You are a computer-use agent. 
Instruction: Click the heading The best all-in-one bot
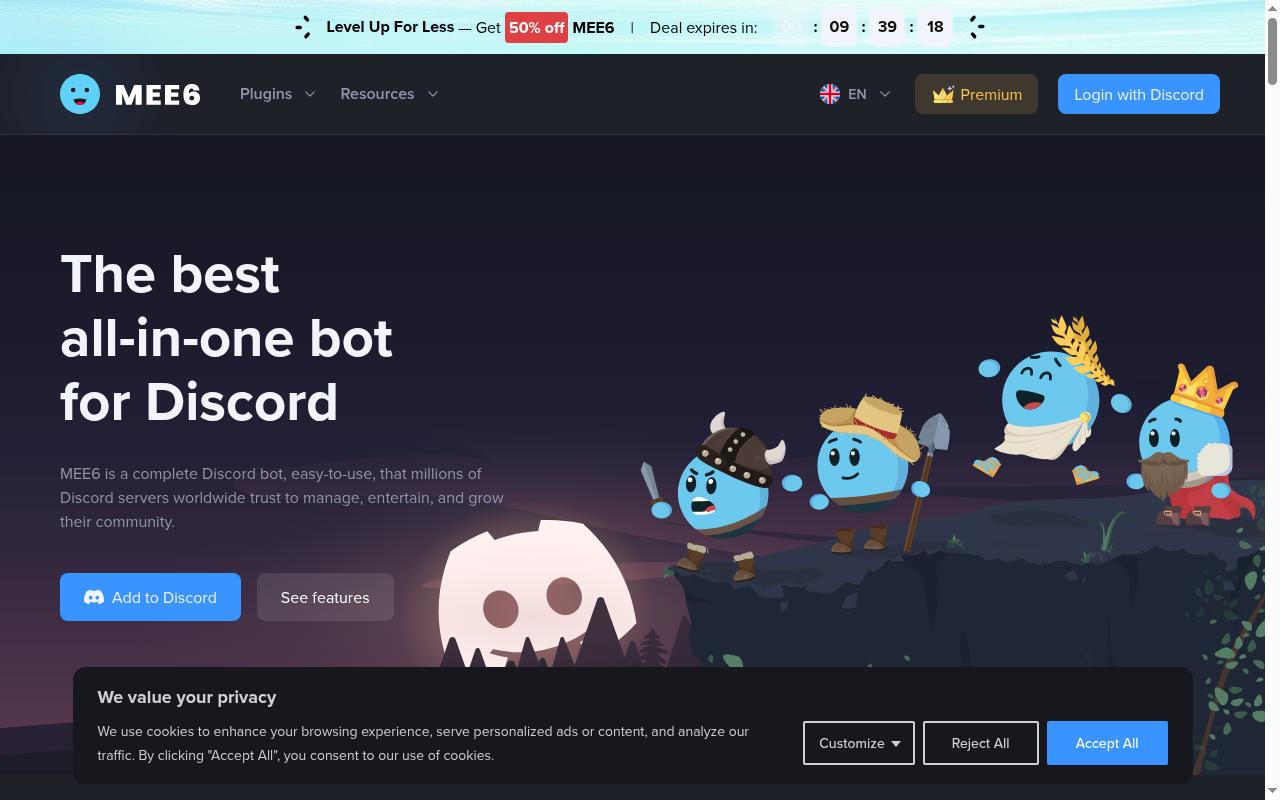click(226, 338)
